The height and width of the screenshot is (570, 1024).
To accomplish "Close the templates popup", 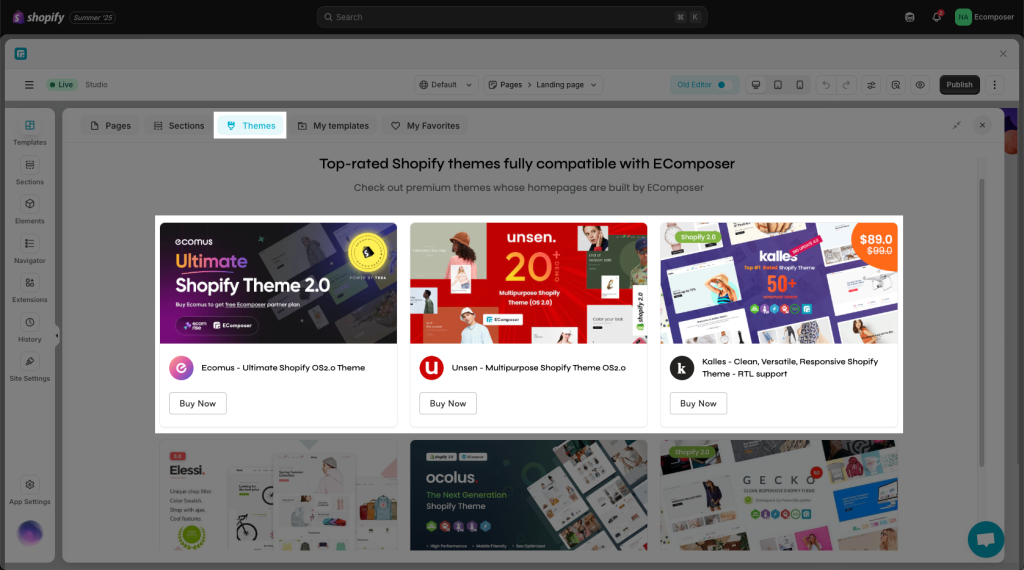I will point(982,125).
